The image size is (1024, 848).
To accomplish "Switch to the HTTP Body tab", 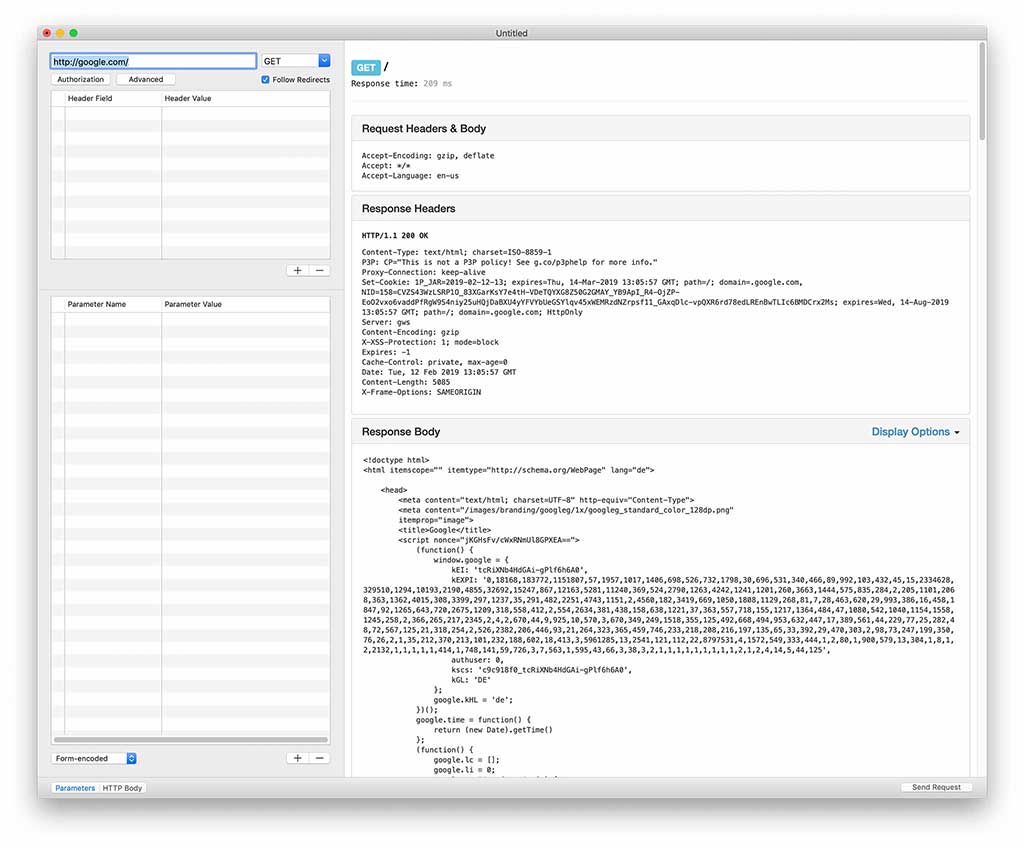I will 123,788.
